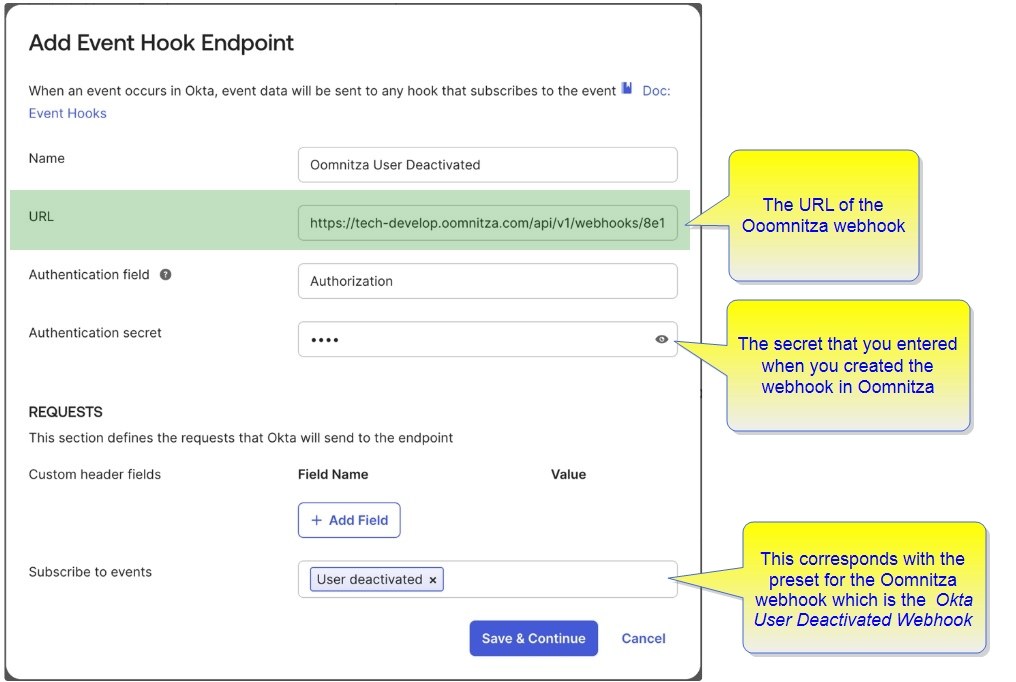Click the documentation book icon

[627, 89]
